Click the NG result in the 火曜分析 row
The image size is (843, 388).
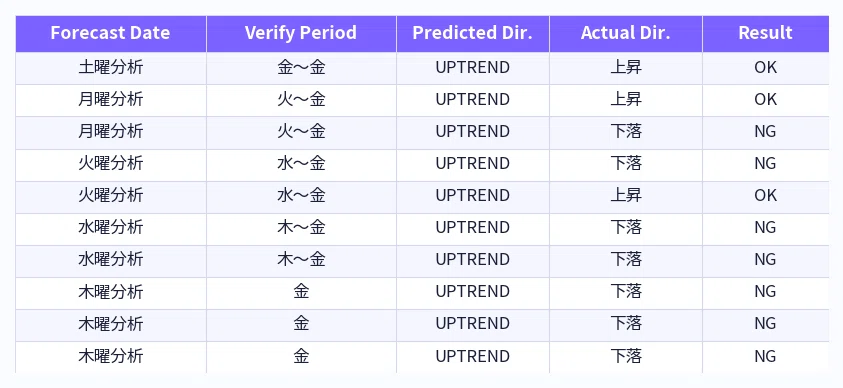(x=766, y=163)
